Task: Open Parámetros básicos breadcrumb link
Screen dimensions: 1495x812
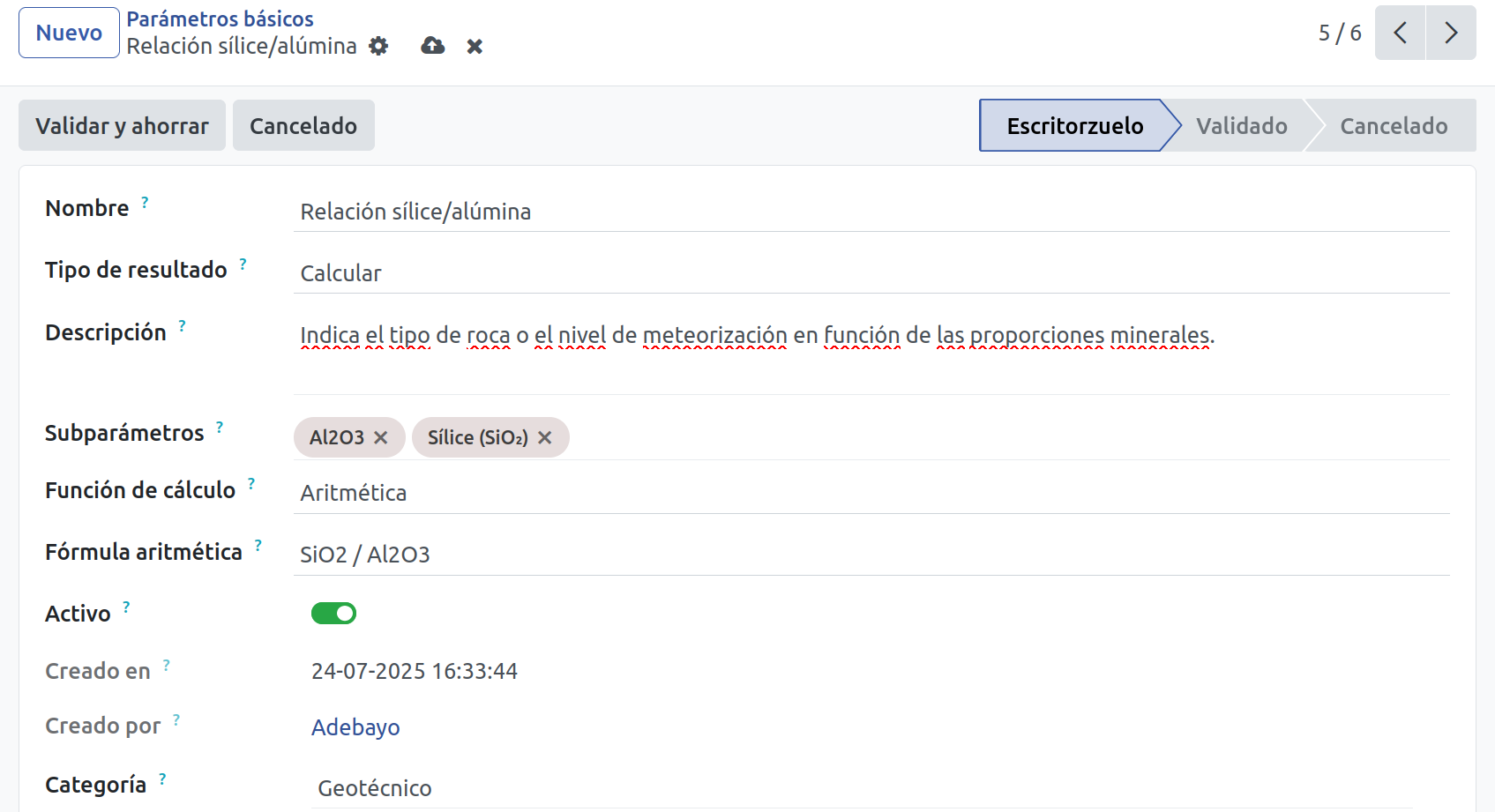Action: click(x=220, y=19)
